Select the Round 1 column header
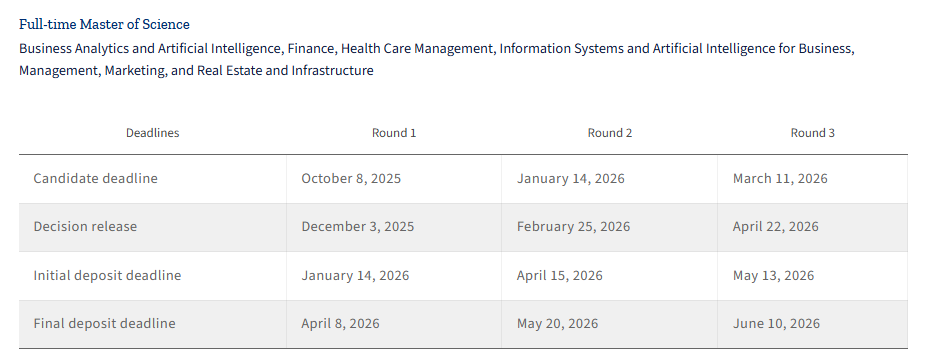Viewport: 936px width, 362px height. click(x=394, y=133)
